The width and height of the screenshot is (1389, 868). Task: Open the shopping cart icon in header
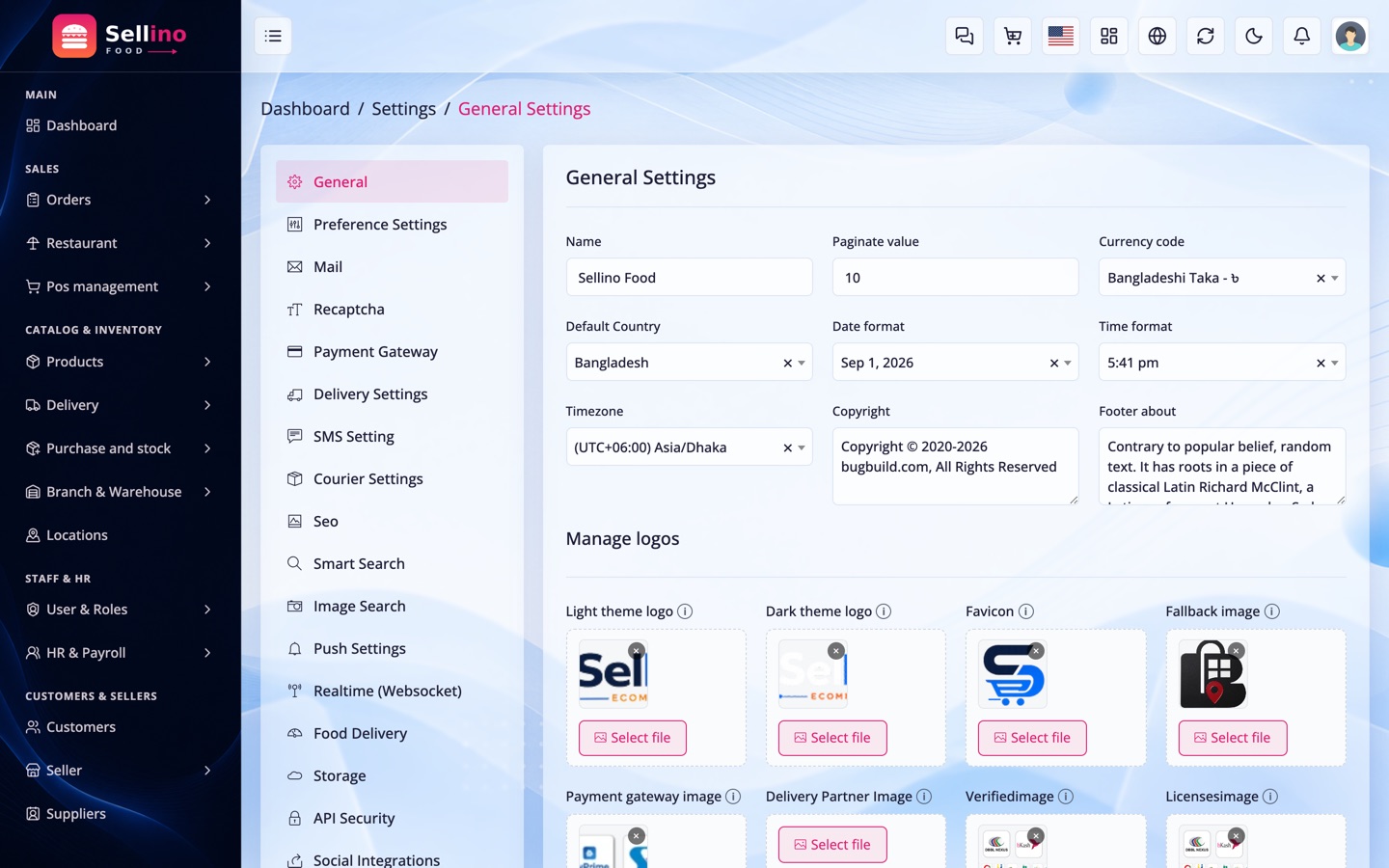(1013, 36)
